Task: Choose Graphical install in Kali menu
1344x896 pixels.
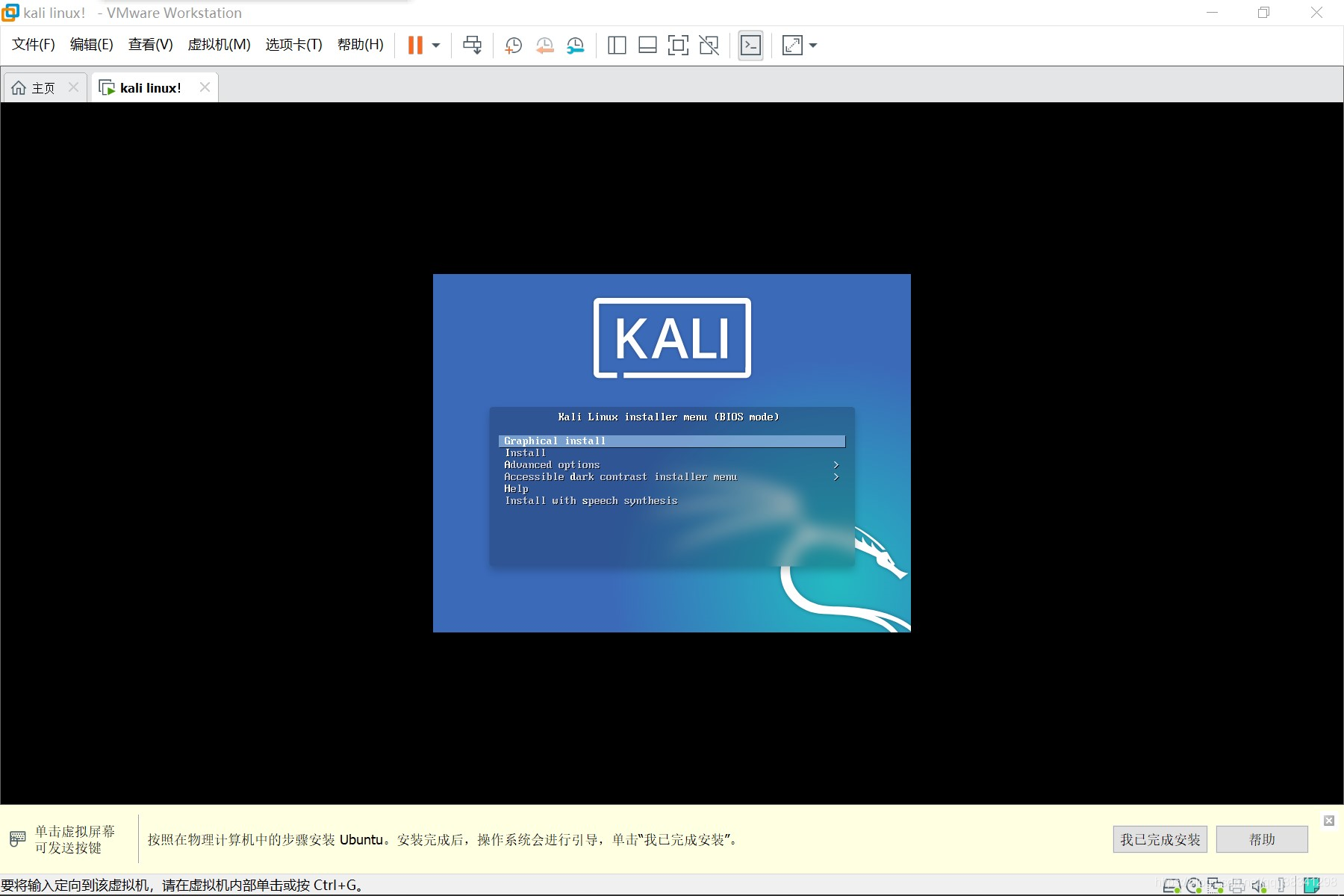Action: tap(672, 441)
